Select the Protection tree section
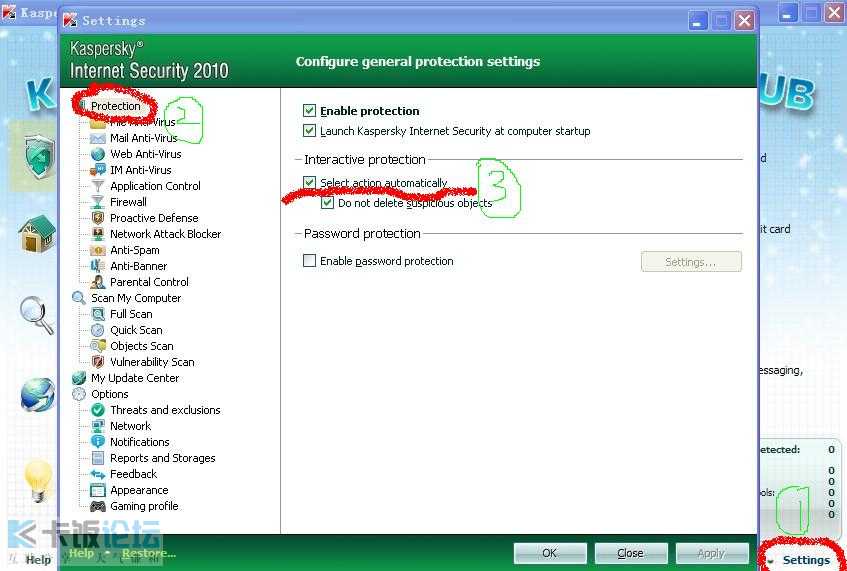This screenshot has height=571, width=847. [x=116, y=106]
